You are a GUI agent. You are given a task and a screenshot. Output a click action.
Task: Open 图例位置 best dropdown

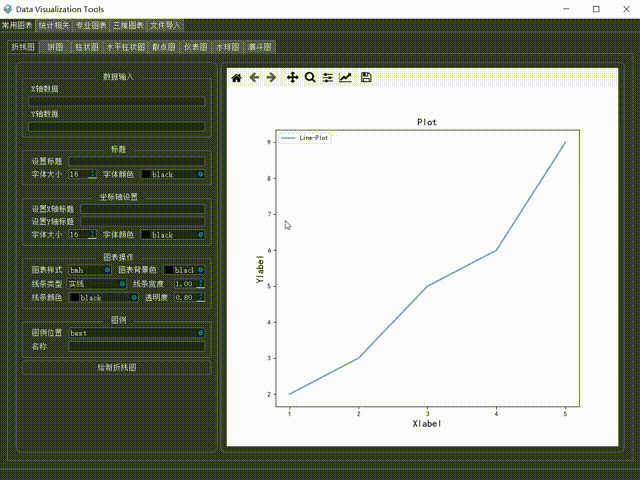tap(137, 333)
